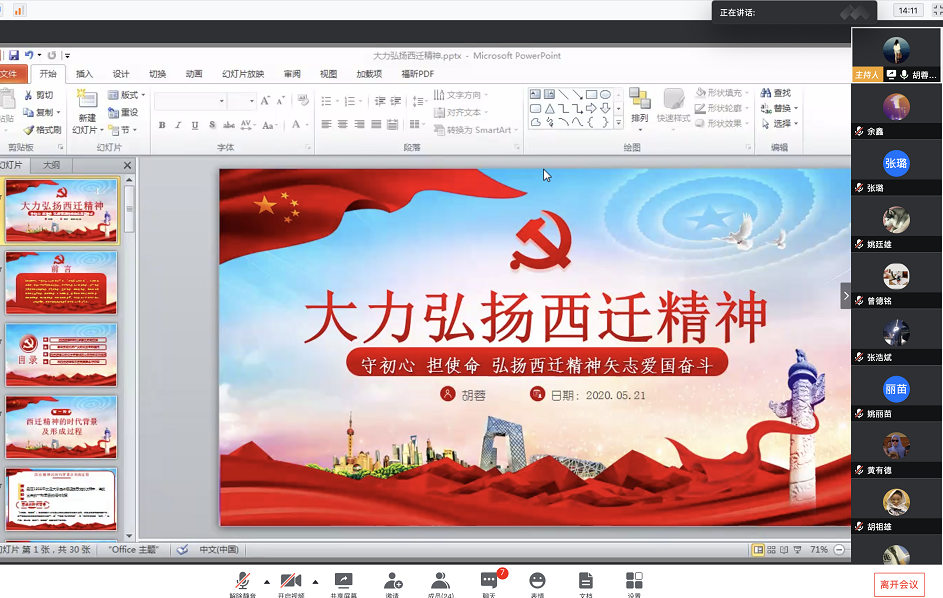Open the font name combo box
943x598 pixels.
click(x=190, y=101)
